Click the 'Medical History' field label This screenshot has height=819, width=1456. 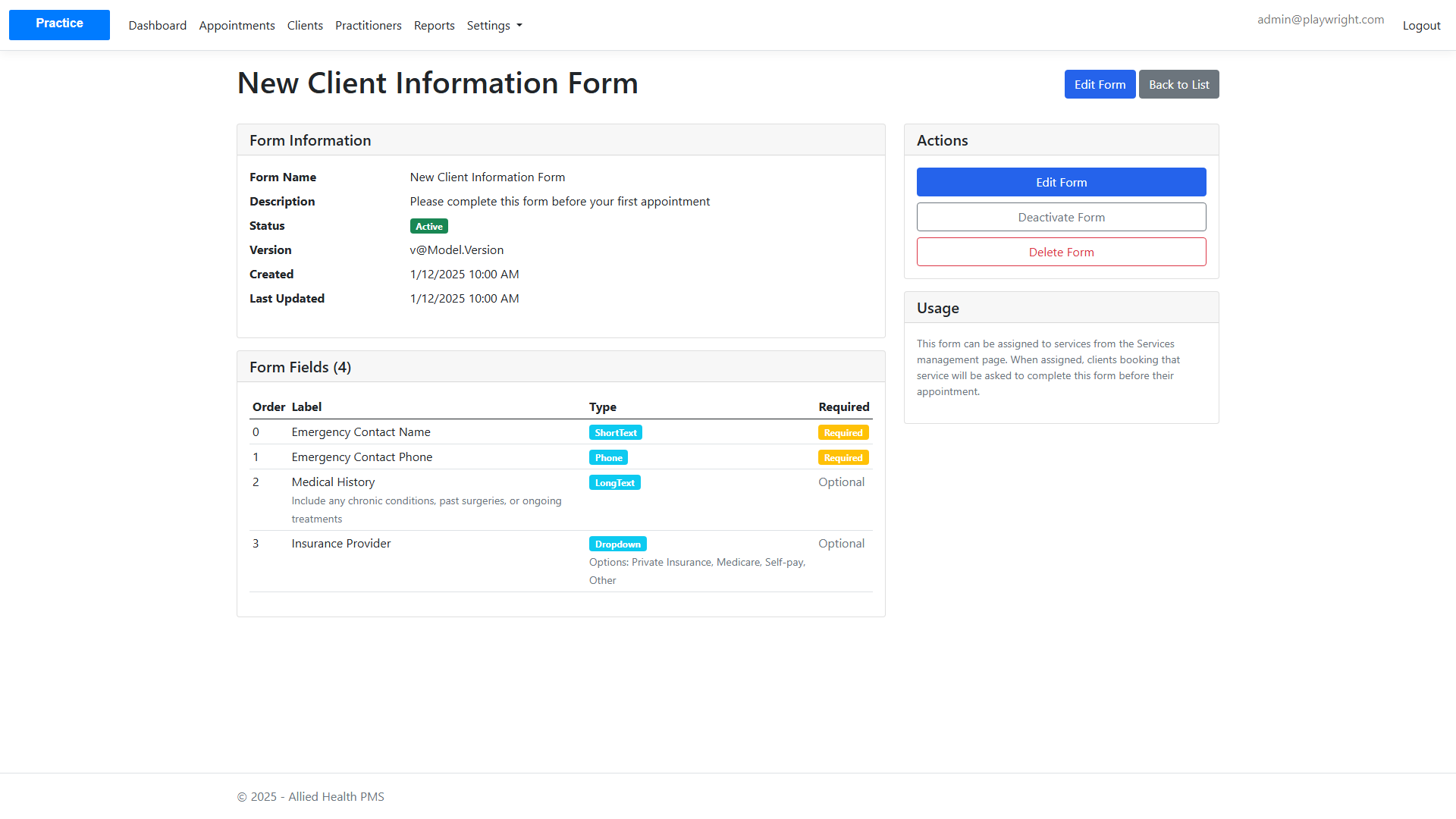(x=333, y=482)
